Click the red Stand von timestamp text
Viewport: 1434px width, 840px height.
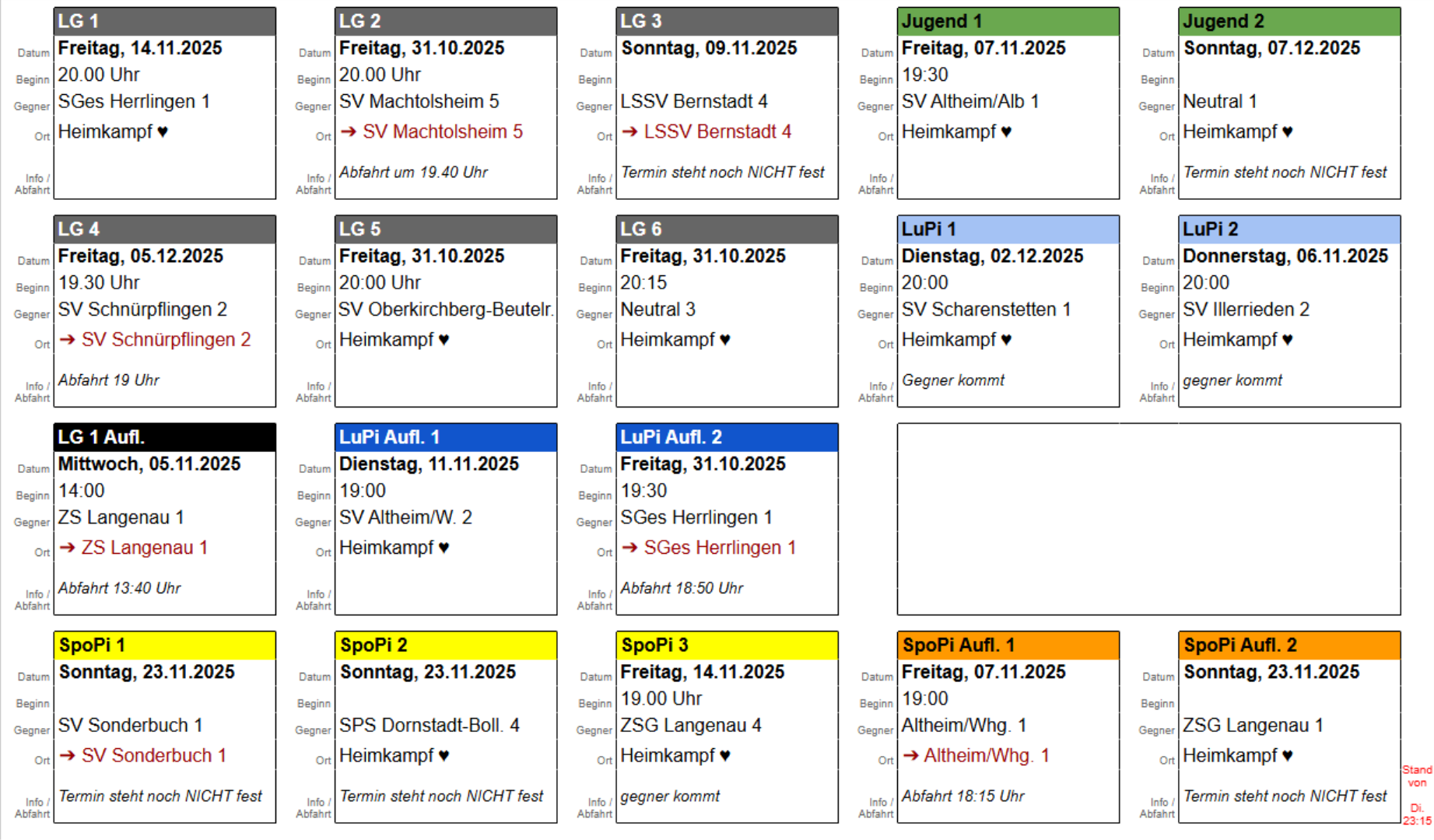click(1417, 794)
